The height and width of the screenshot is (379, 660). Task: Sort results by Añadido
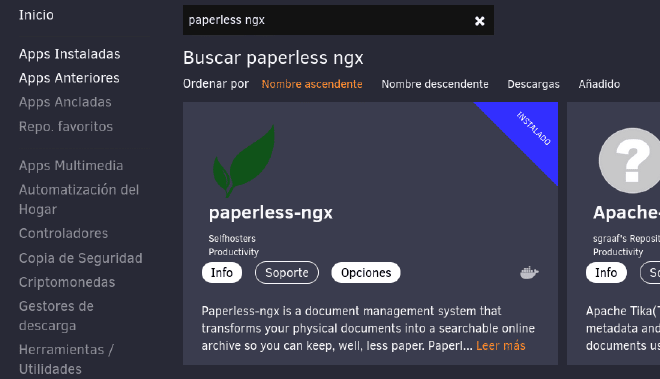(599, 84)
